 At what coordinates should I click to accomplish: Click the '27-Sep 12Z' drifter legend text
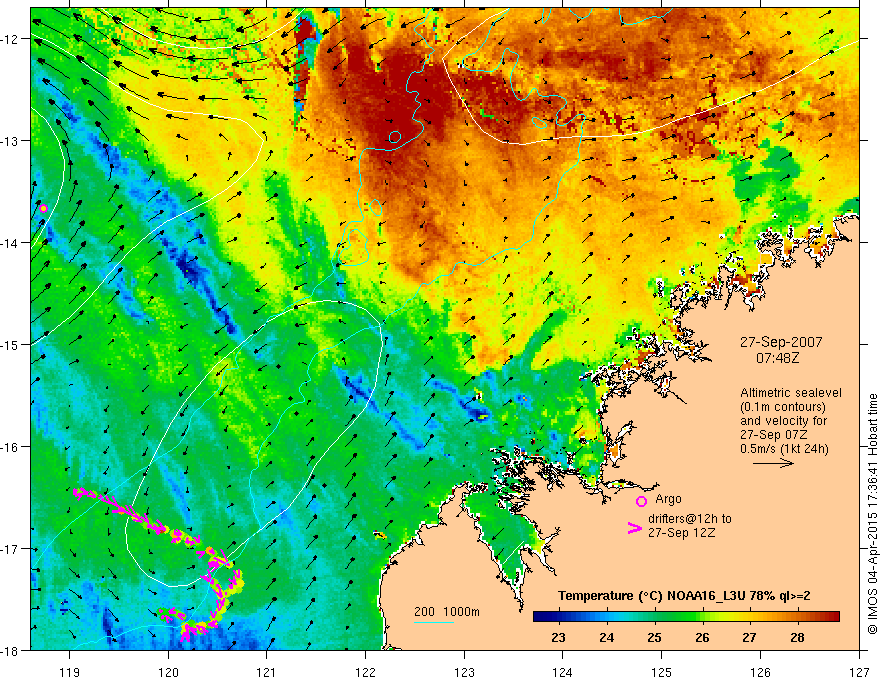[681, 533]
